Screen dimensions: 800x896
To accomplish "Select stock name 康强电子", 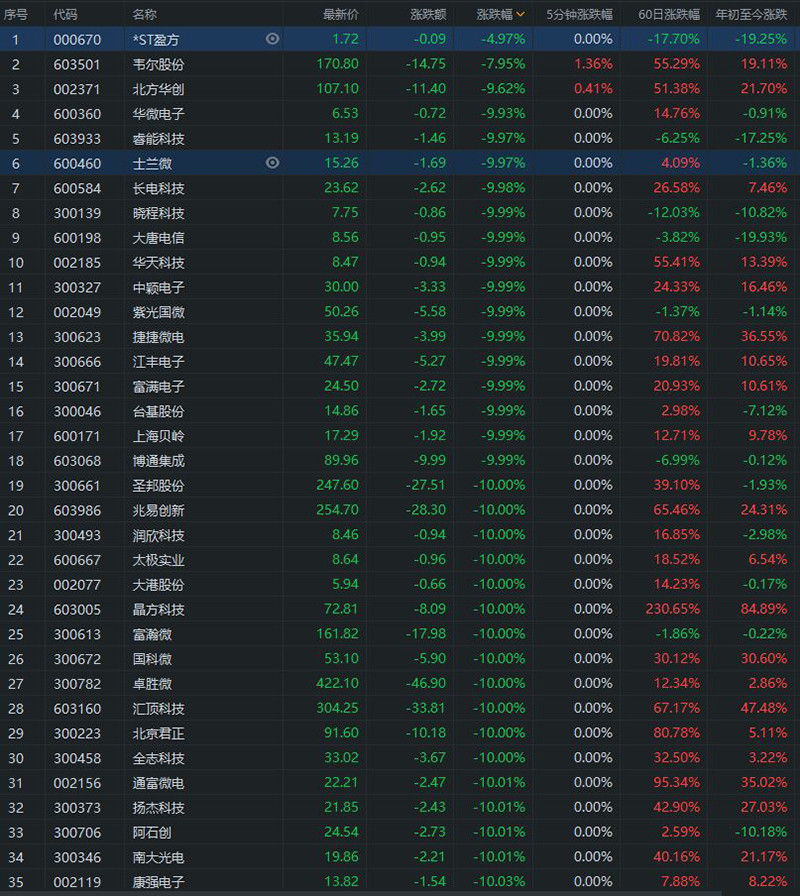I will click(158, 882).
